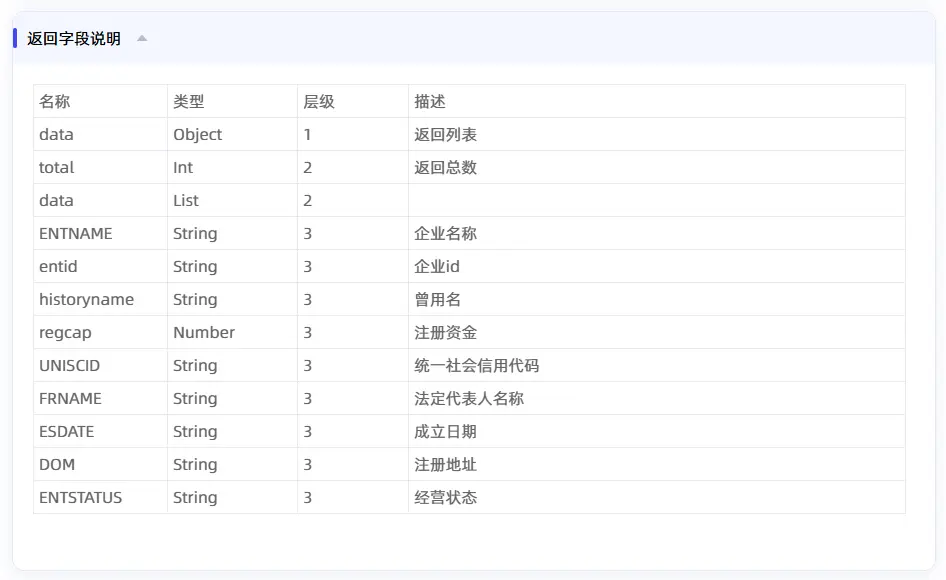Click the entid field name

coord(56,266)
